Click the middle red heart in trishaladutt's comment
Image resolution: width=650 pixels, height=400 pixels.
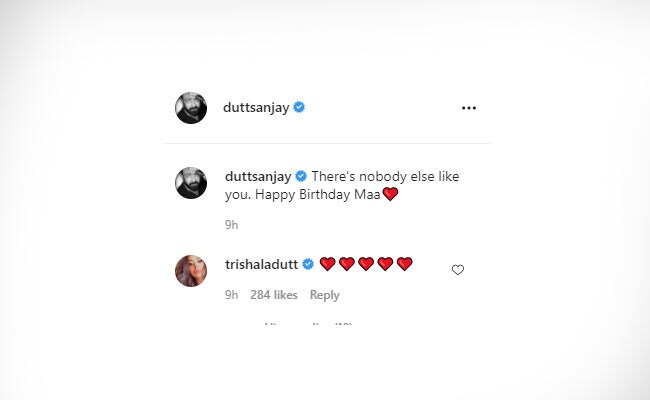point(366,264)
